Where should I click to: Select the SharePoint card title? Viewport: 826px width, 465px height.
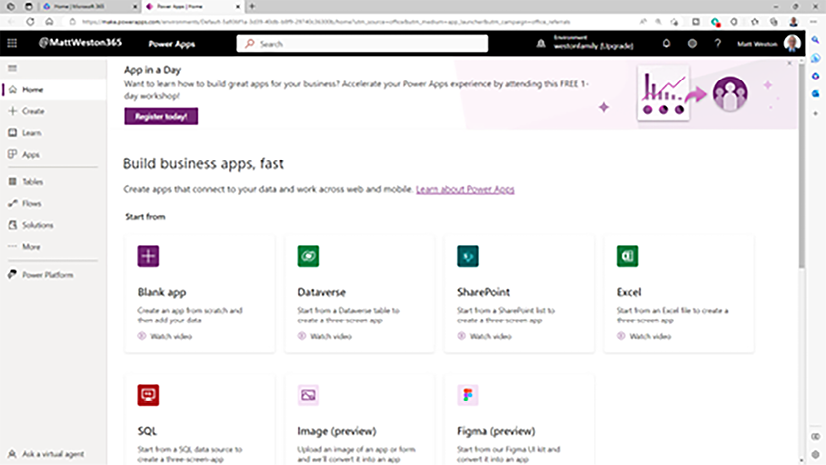tap(484, 292)
